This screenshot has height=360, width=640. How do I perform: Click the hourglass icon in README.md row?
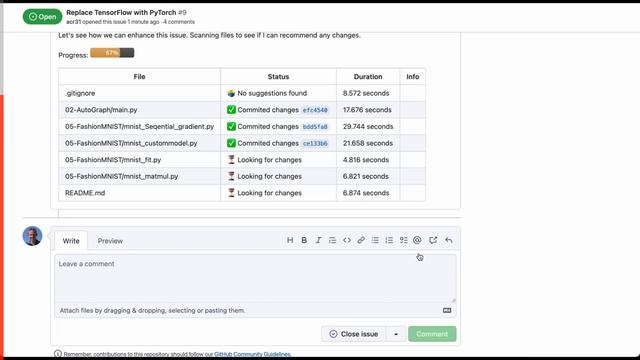[x=231, y=193]
